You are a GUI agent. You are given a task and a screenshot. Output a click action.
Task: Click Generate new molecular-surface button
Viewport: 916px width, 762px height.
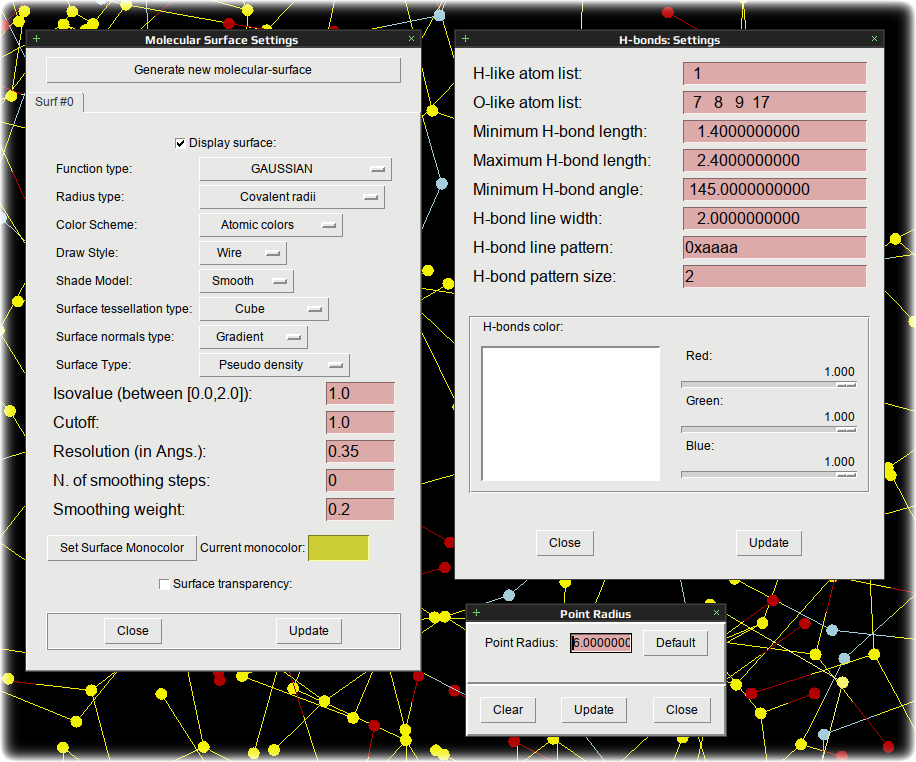click(223, 70)
